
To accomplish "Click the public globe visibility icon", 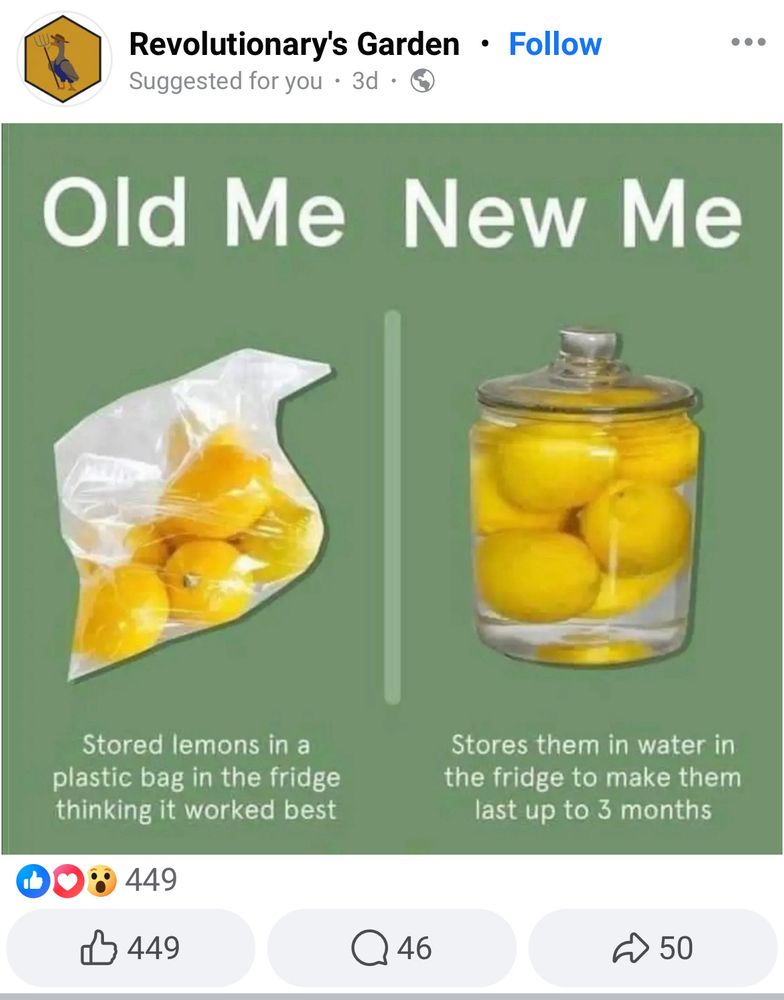I will [x=422, y=81].
